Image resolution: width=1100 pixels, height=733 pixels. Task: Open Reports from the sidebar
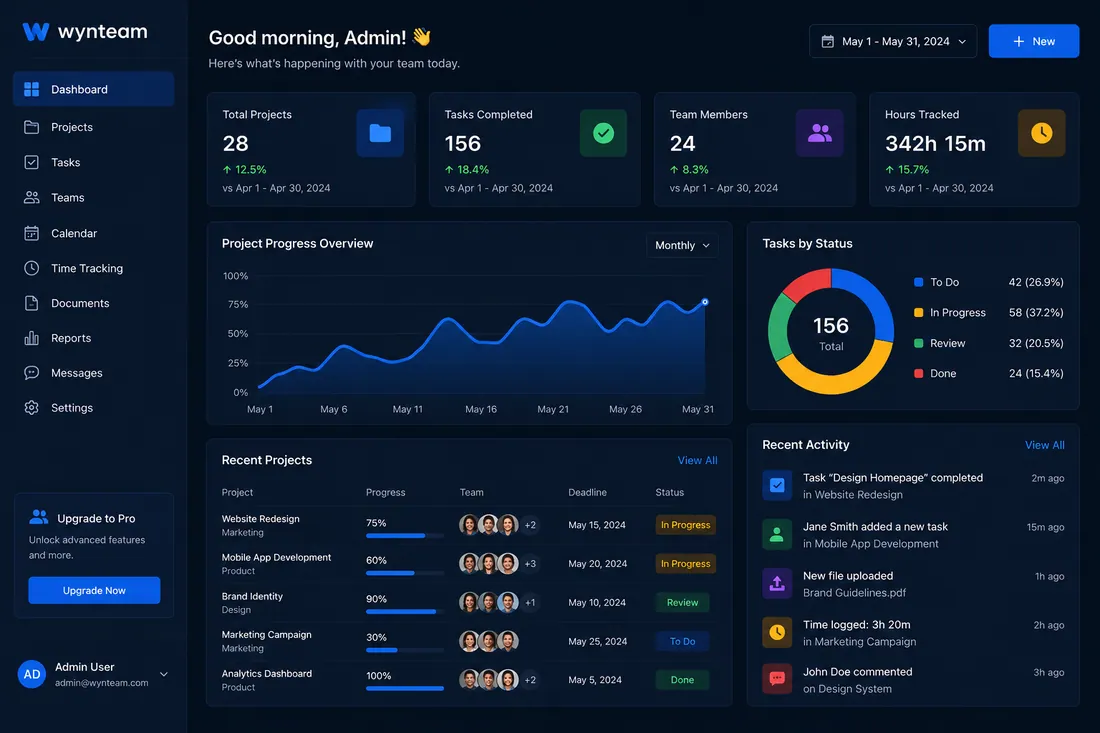[93, 338]
